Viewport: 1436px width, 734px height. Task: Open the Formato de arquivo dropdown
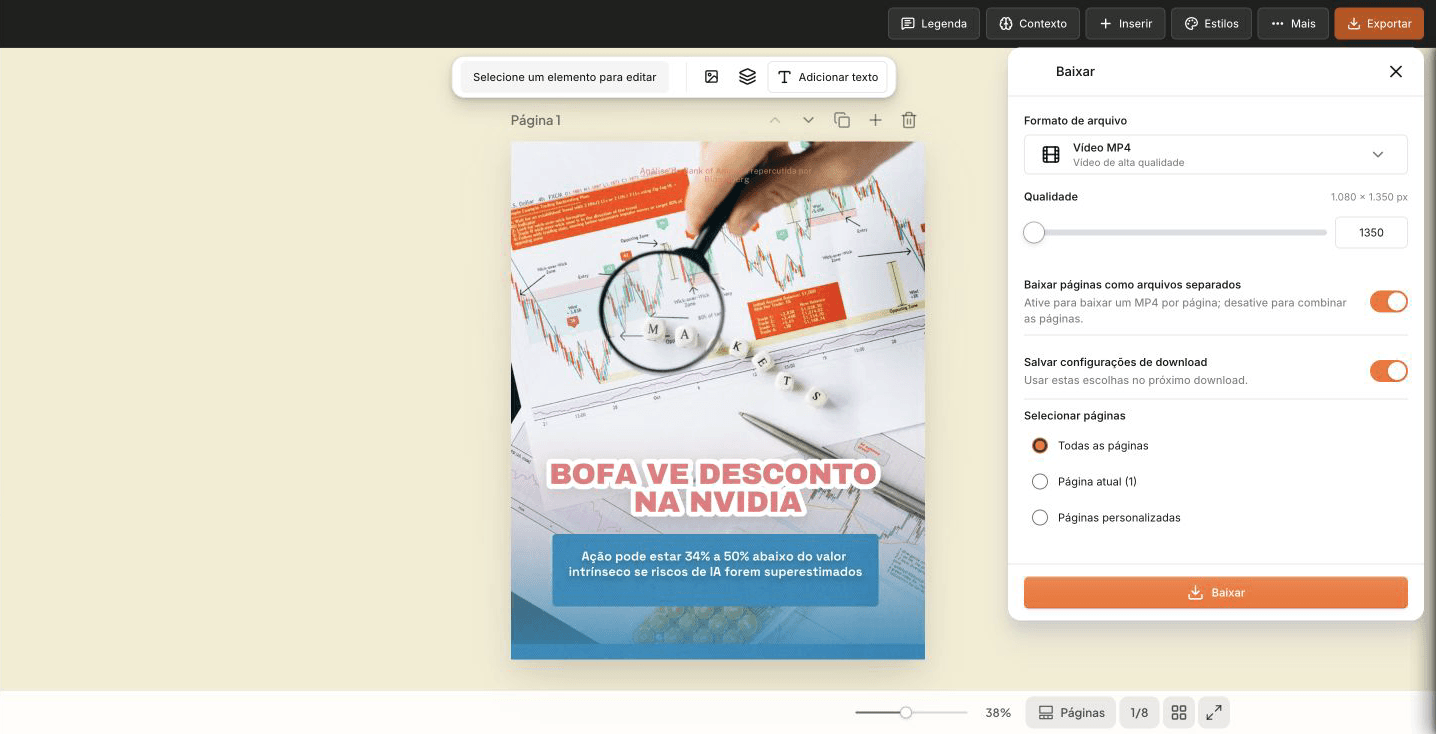click(1216, 154)
